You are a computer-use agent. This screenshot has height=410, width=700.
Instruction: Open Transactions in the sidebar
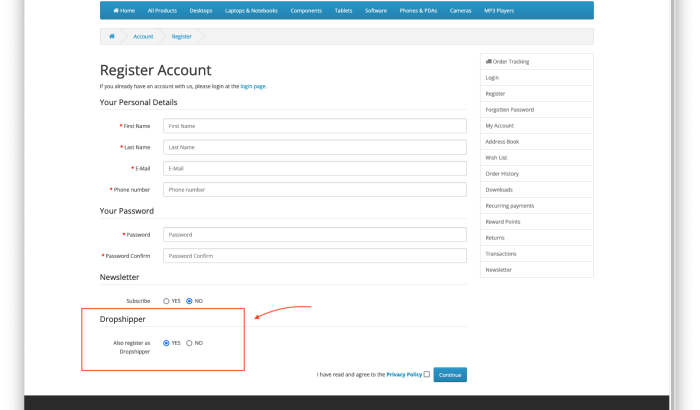pos(537,254)
